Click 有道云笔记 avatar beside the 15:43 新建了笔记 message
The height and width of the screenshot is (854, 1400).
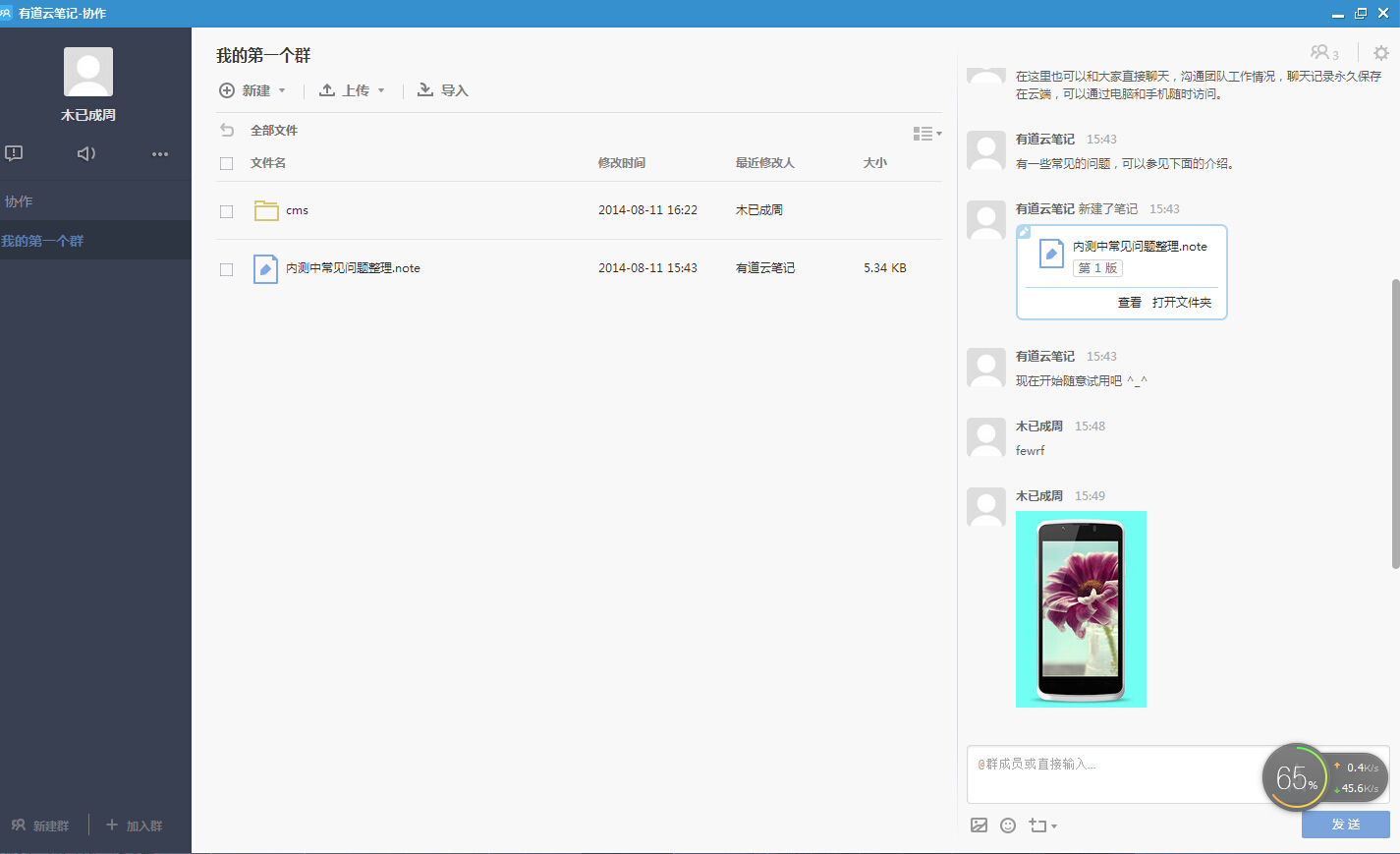[x=986, y=220]
